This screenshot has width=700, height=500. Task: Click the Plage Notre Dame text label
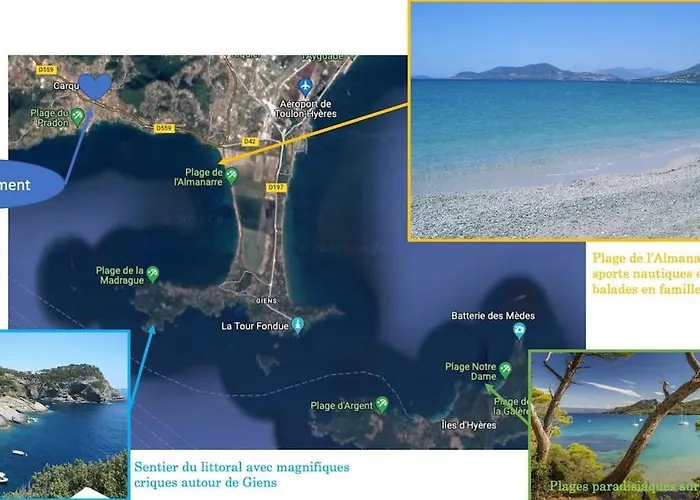pyautogui.click(x=471, y=371)
